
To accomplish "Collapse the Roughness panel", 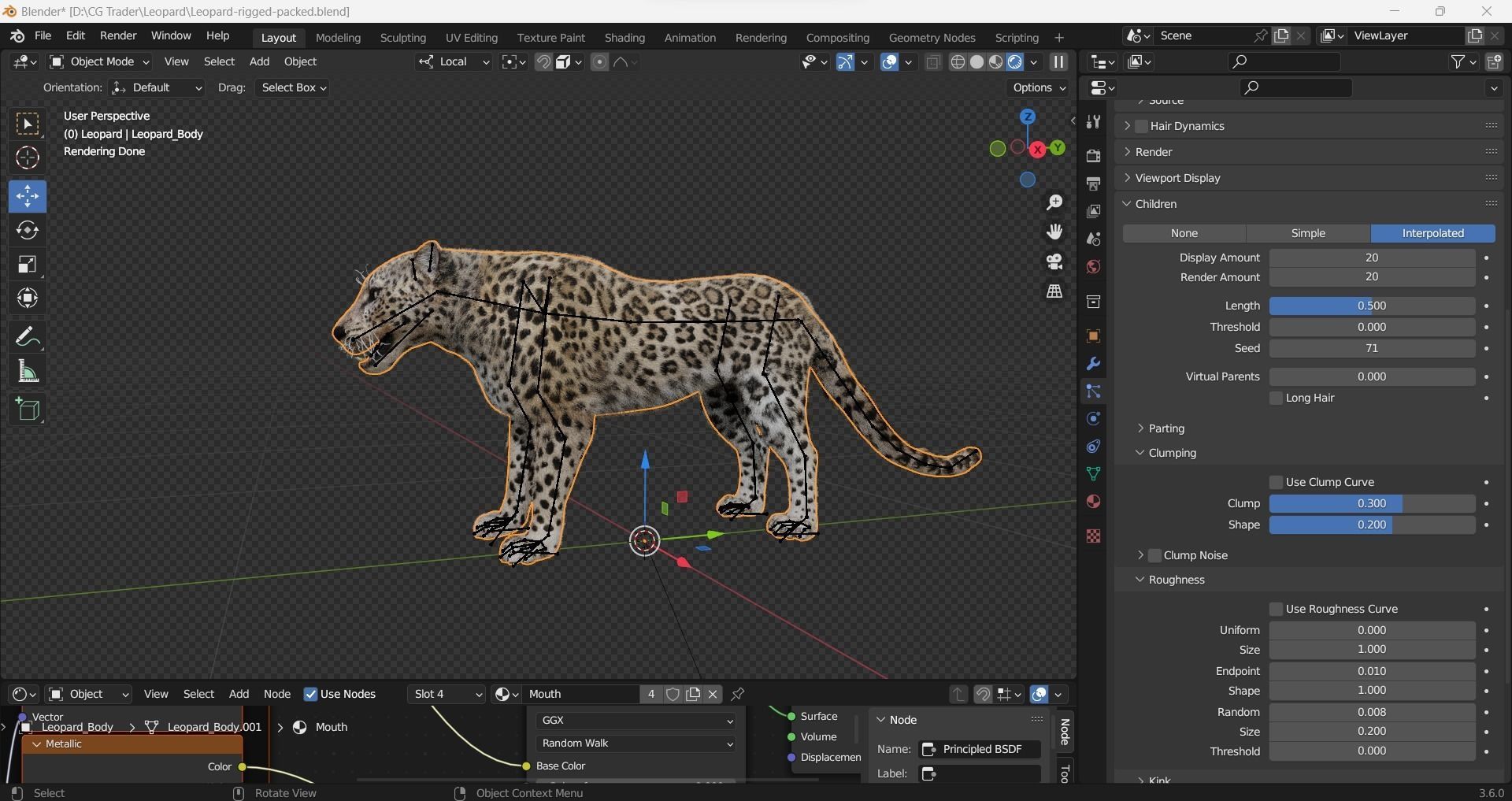I will pyautogui.click(x=1176, y=580).
